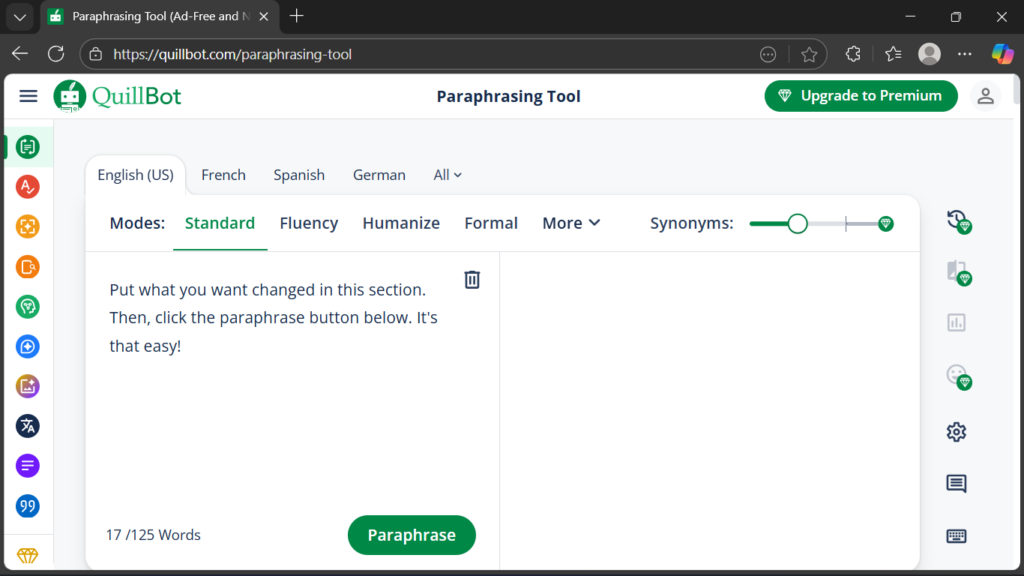Open tone suggestions (smiley icon)
The image size is (1024, 576).
pyautogui.click(x=956, y=377)
